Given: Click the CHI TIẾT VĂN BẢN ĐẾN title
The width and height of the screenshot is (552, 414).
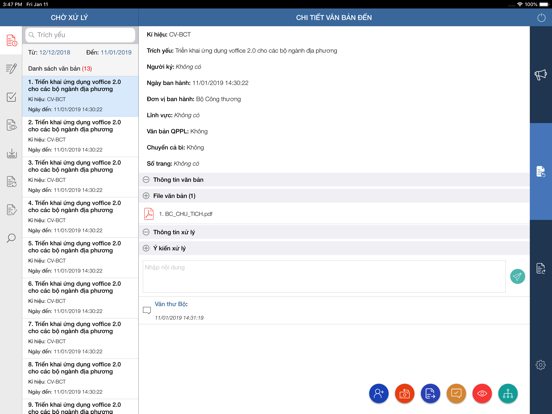Looking at the screenshot, I should point(334,18).
